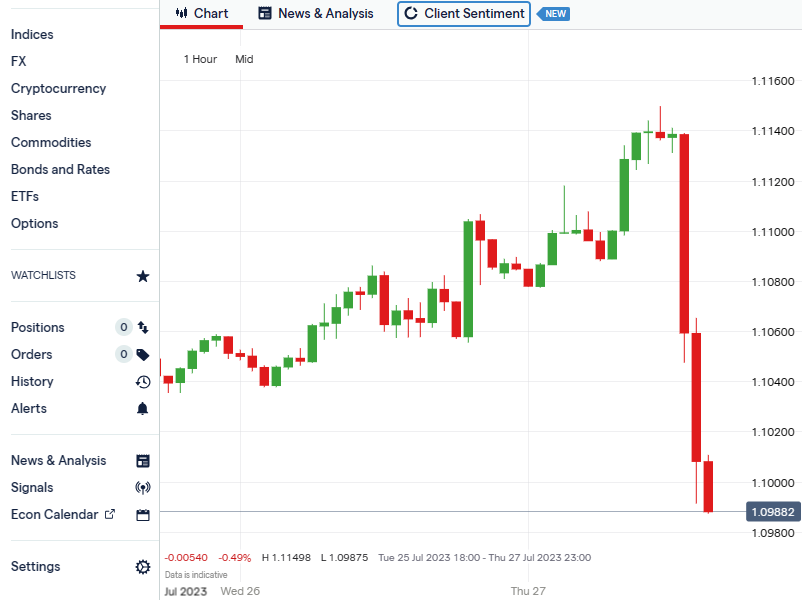Open the Settings gear icon
Viewport: 802px width, 600px height.
[143, 567]
